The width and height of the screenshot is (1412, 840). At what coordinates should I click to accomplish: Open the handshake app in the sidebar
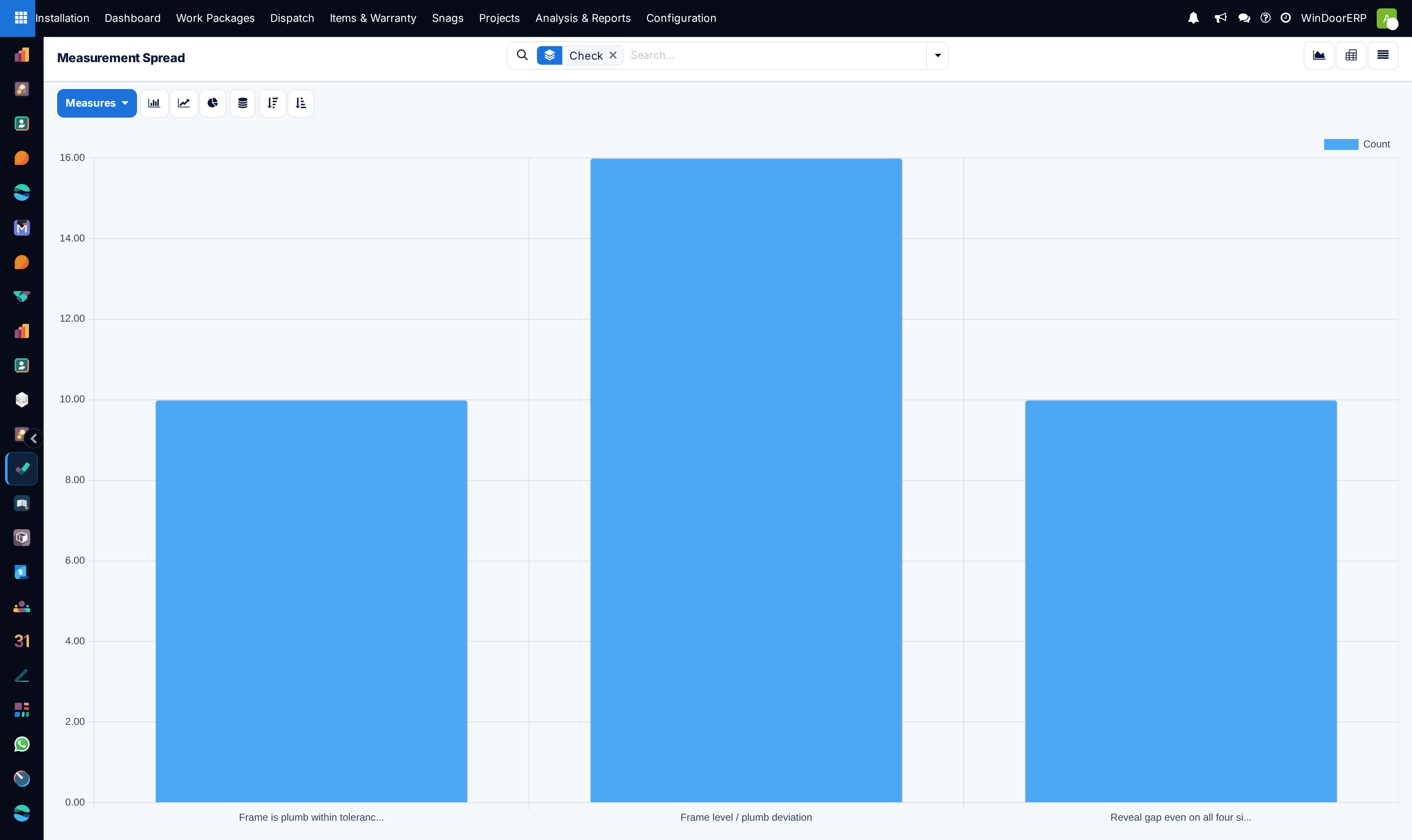[21, 297]
